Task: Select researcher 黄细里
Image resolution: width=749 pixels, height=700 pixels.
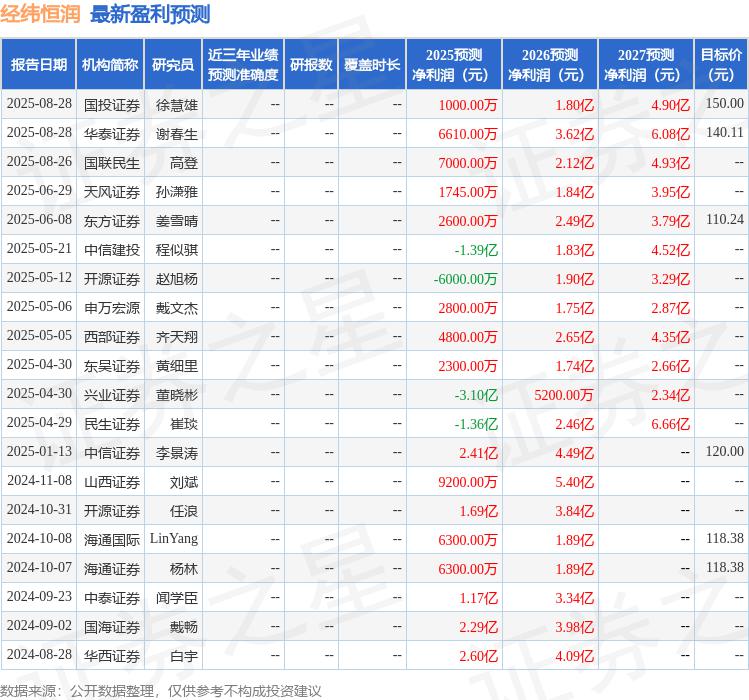Action: pos(177,366)
